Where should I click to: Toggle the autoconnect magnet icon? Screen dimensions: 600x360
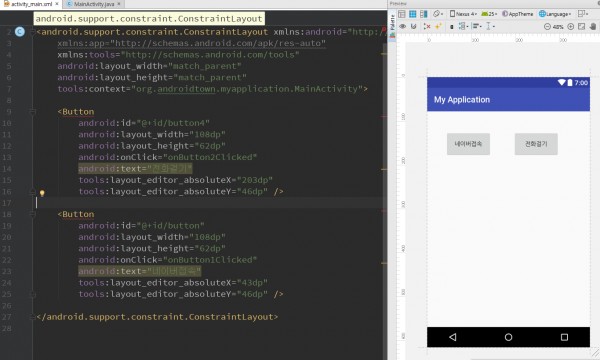click(414, 26)
